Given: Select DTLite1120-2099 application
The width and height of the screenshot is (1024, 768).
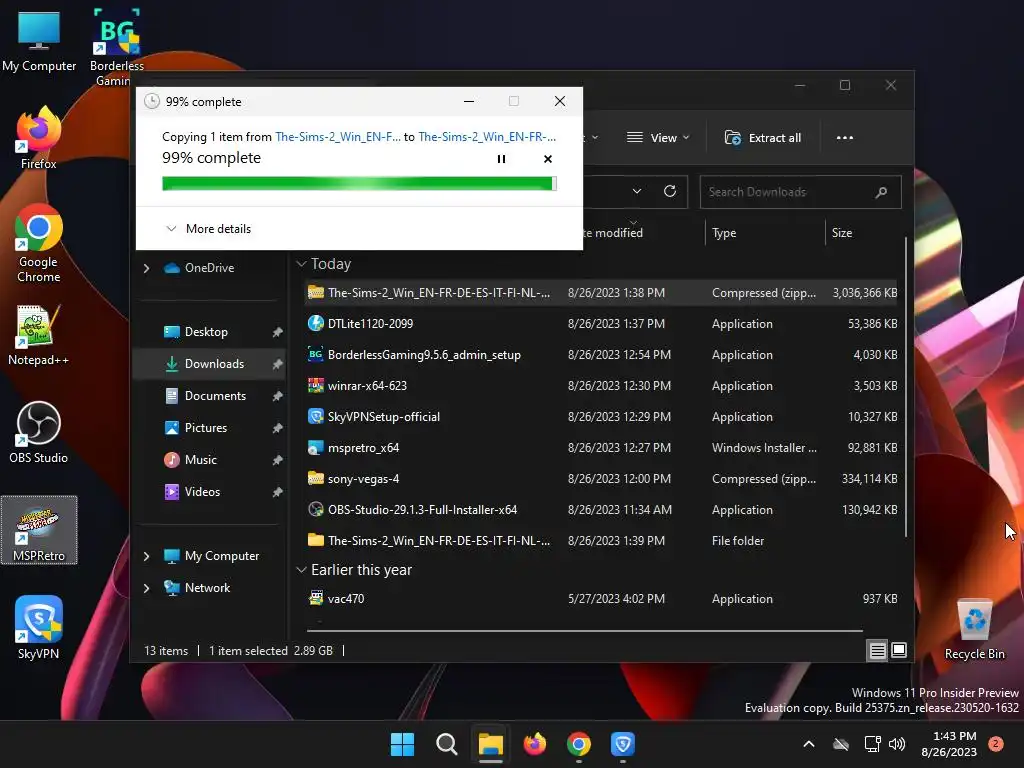Looking at the screenshot, I should click(602, 323).
